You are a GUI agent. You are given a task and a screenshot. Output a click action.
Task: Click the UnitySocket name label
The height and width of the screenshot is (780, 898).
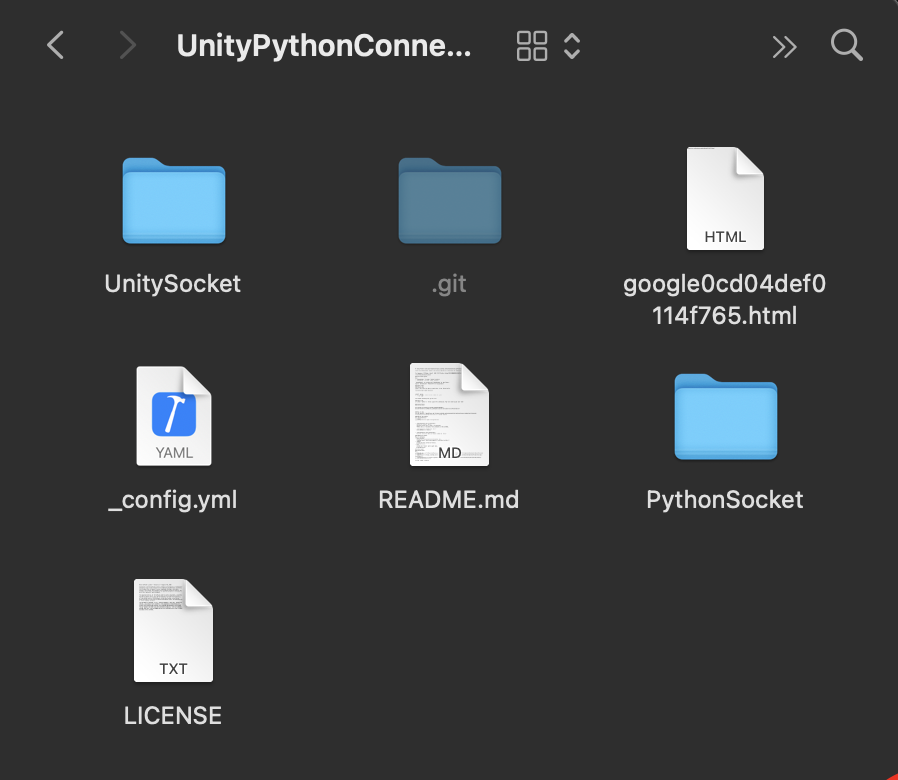click(172, 283)
